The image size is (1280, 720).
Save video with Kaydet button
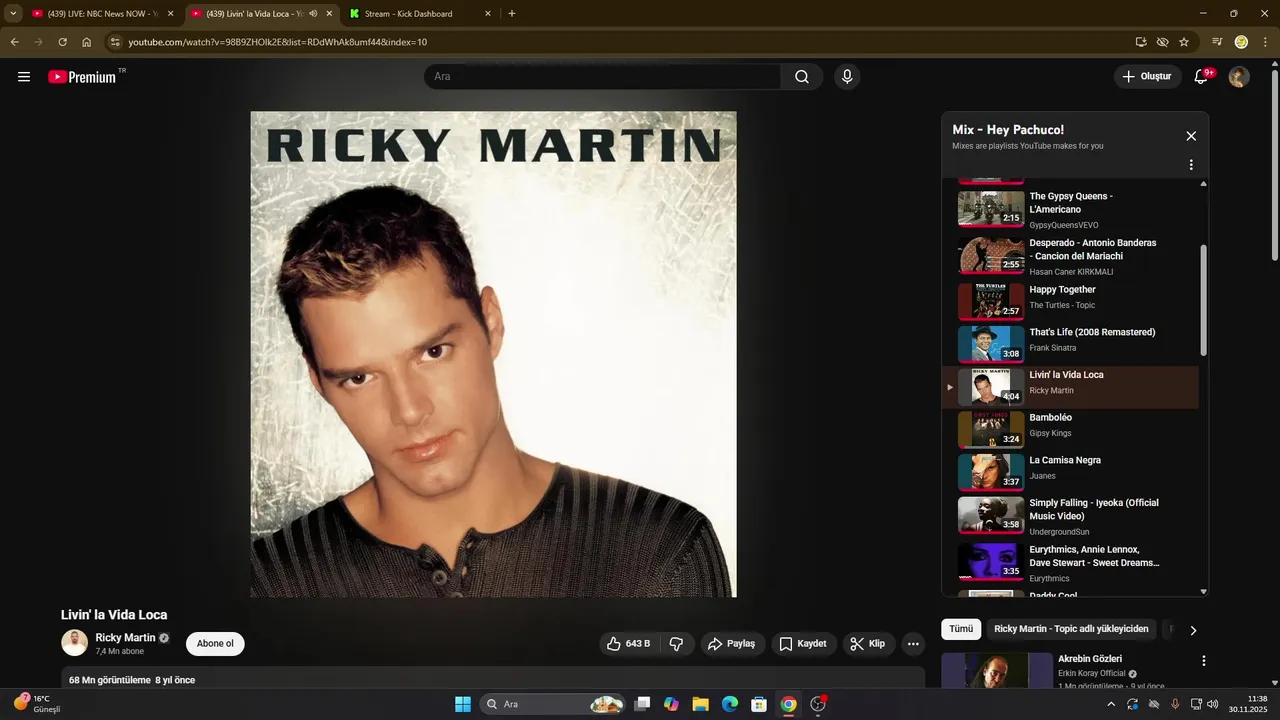coord(804,644)
